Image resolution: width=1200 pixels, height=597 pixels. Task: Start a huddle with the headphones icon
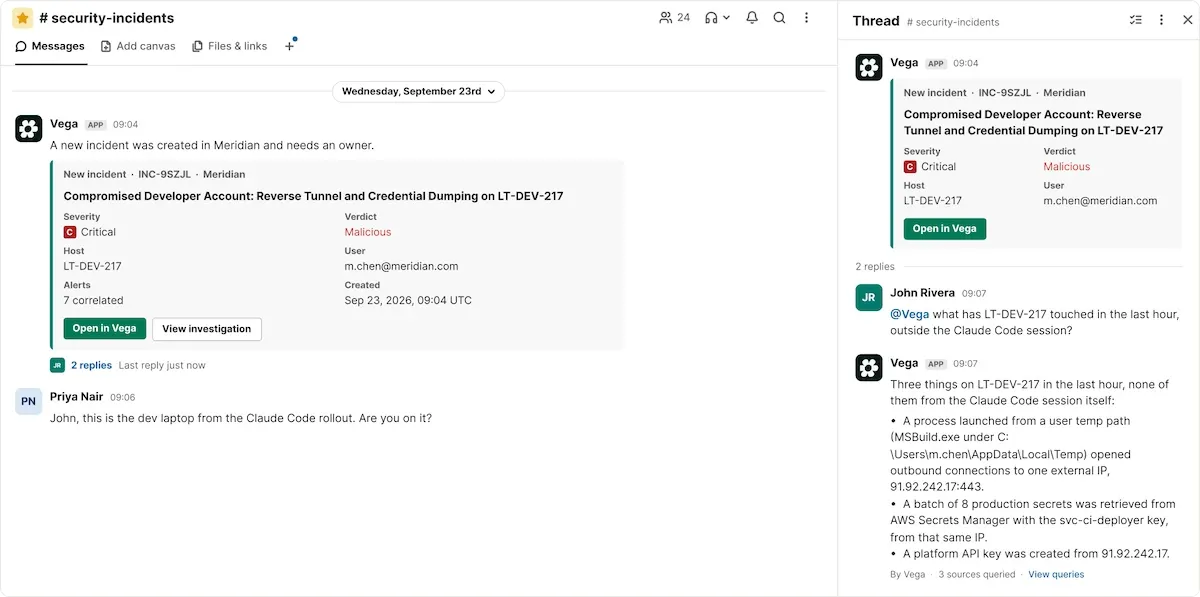click(711, 18)
